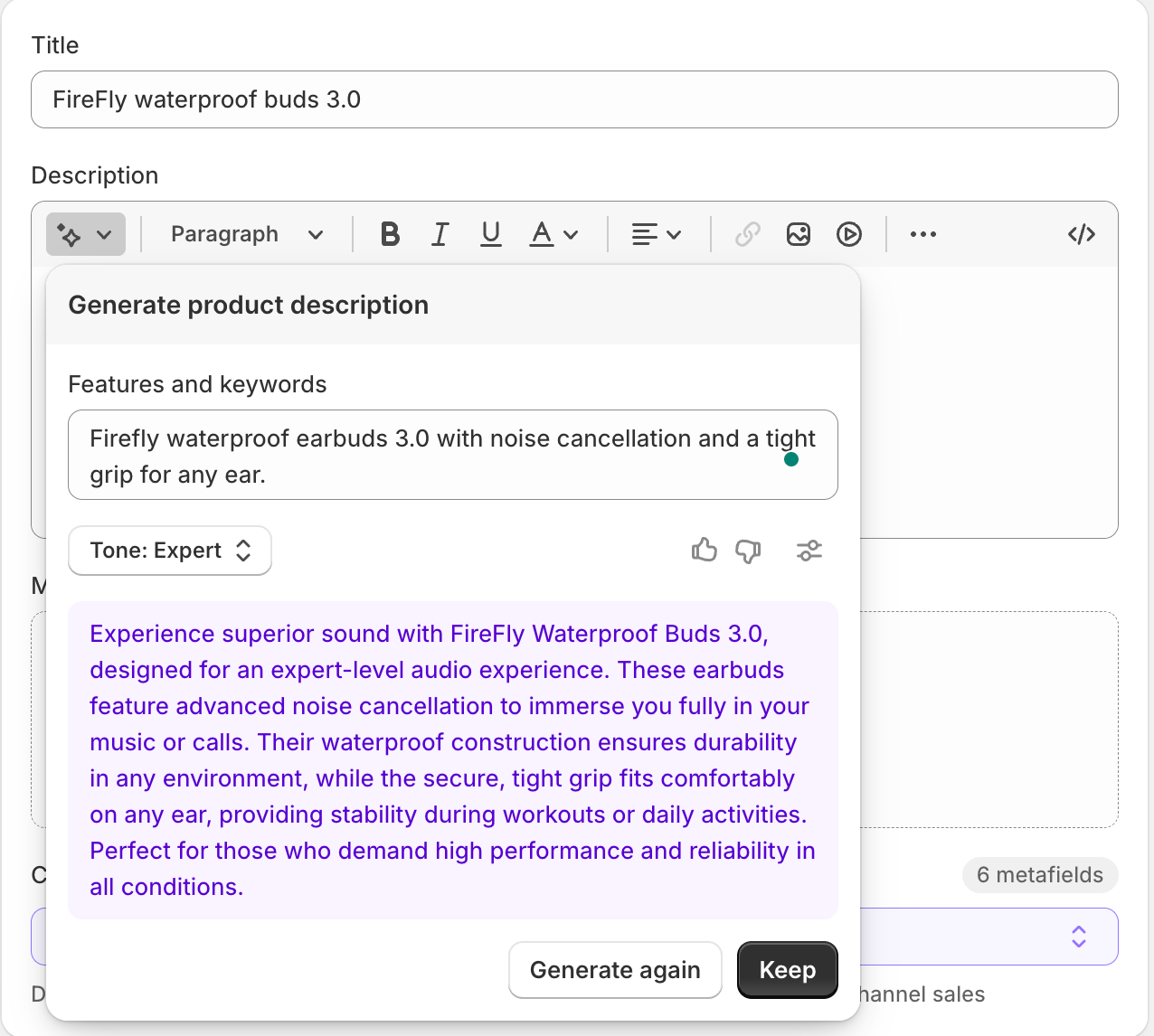The width and height of the screenshot is (1154, 1036).
Task: Switch to HTML code view
Action: (1082, 234)
